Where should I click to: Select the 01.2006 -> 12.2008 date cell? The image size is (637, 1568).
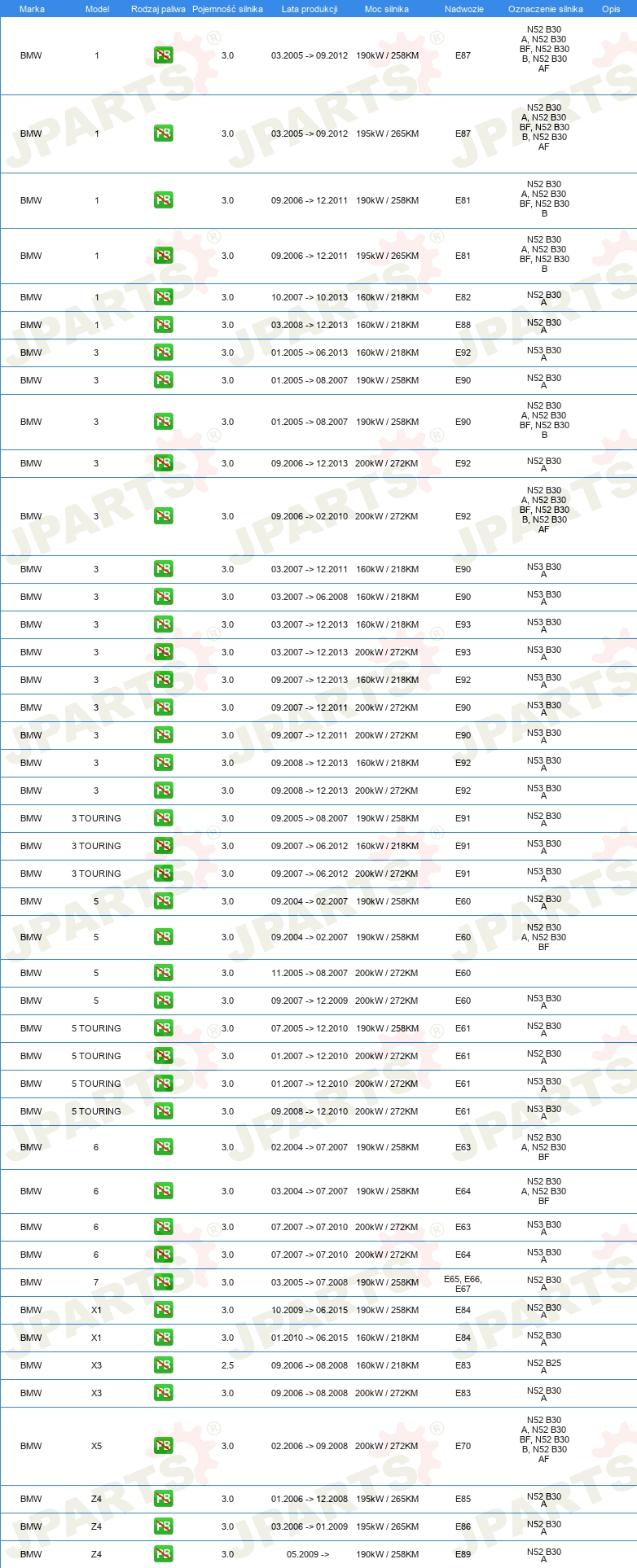(310, 1499)
